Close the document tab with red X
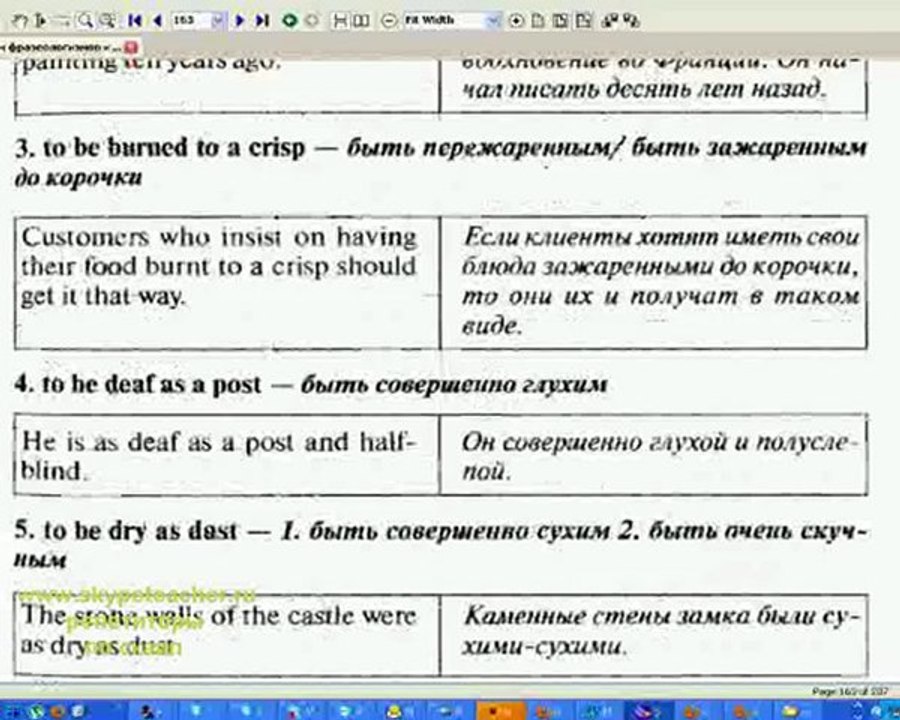The width and height of the screenshot is (900, 720). pos(131,47)
